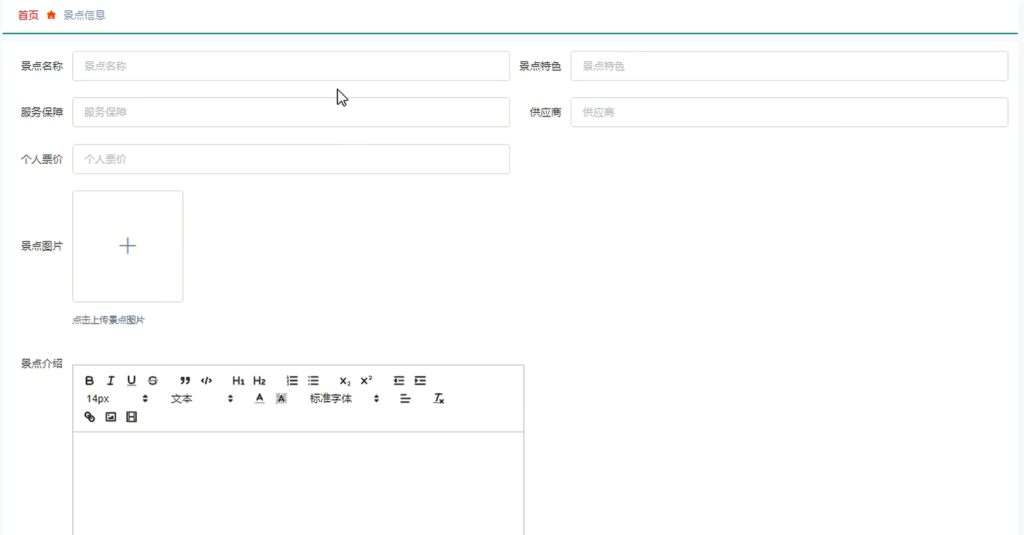Apply strikethrough formatting
Viewport: 1024px width, 535px height.
(152, 381)
